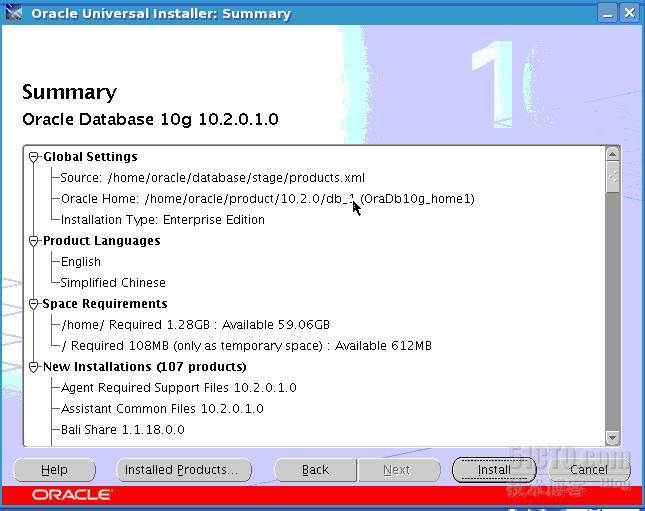Collapse the Space Requirements tree node
The width and height of the screenshot is (645, 511).
pyautogui.click(x=34, y=304)
